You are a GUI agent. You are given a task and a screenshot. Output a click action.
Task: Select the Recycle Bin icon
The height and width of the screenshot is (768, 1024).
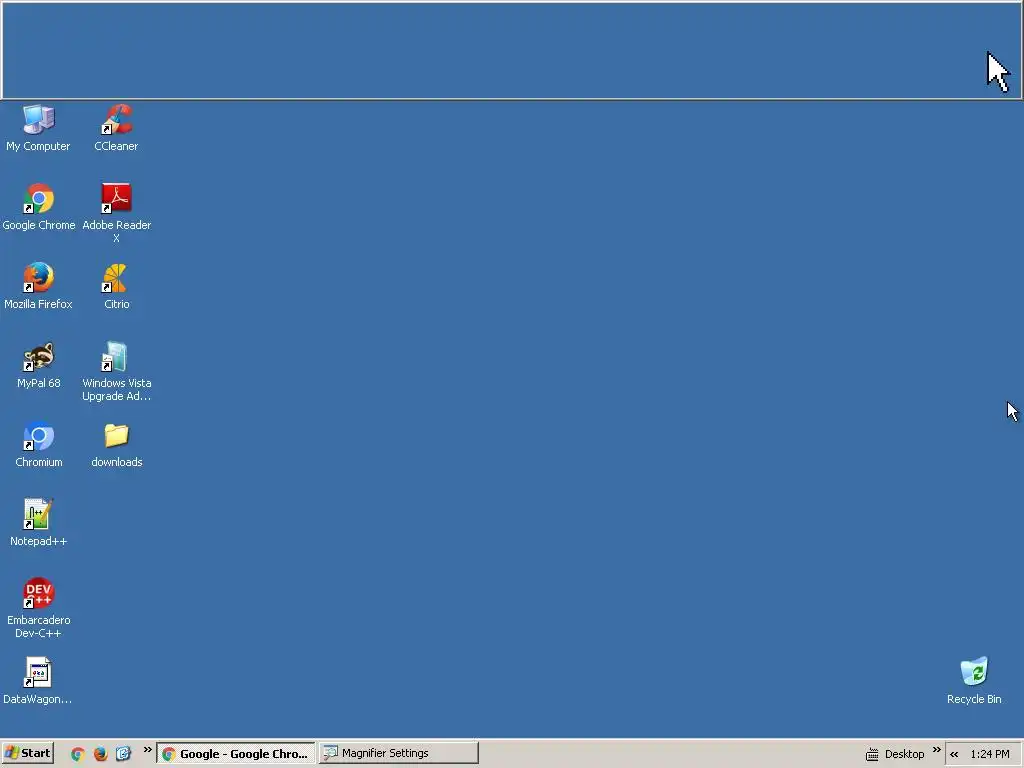[974, 681]
